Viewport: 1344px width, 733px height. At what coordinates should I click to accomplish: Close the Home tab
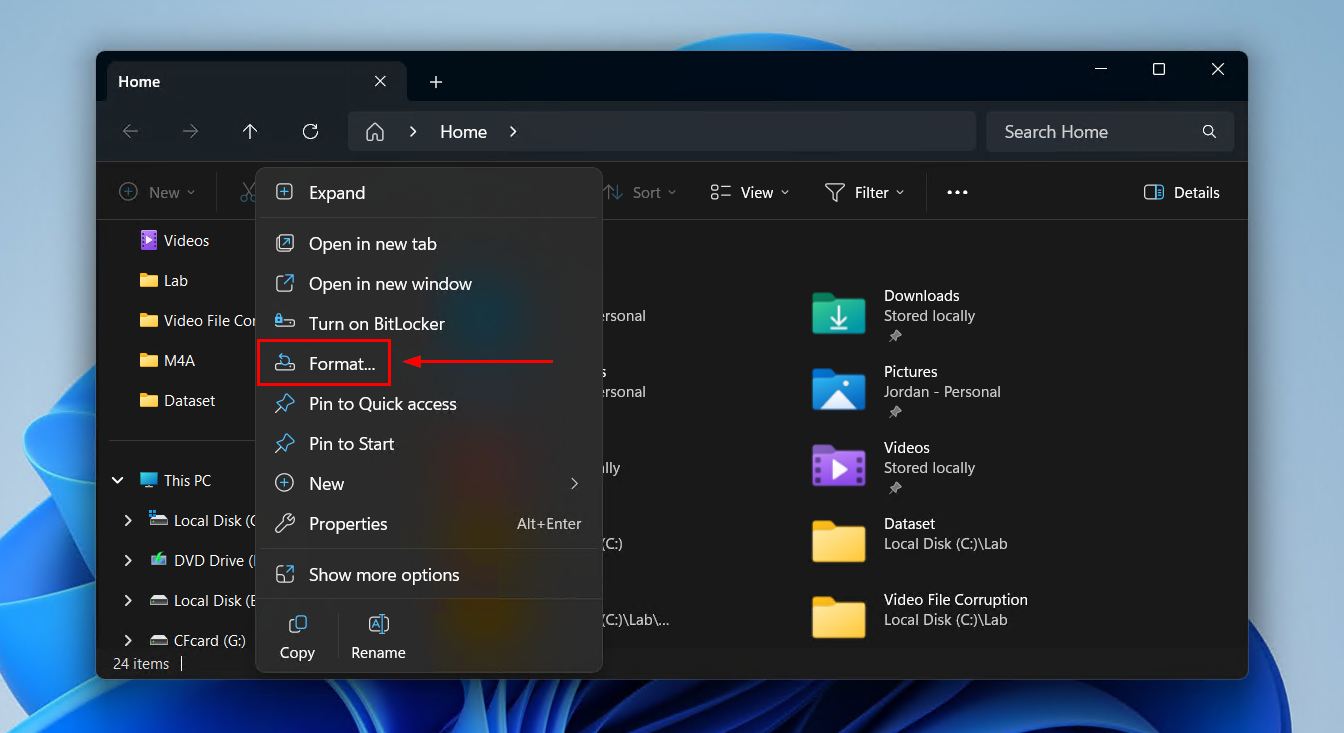(x=380, y=82)
